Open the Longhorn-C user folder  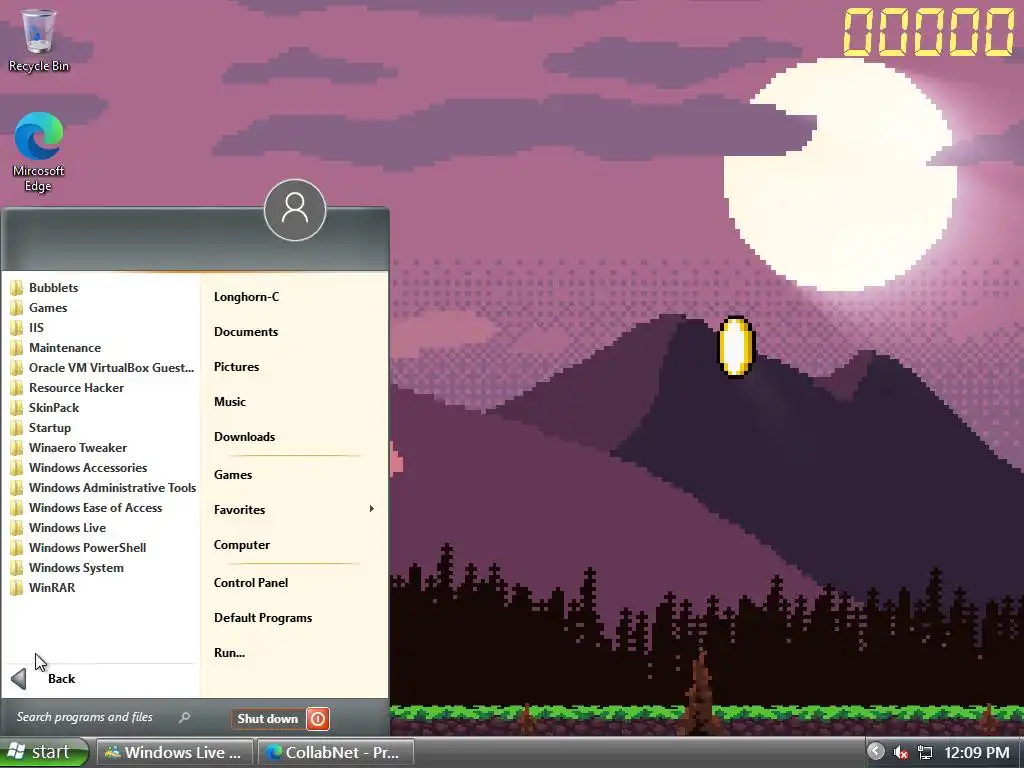(x=246, y=296)
